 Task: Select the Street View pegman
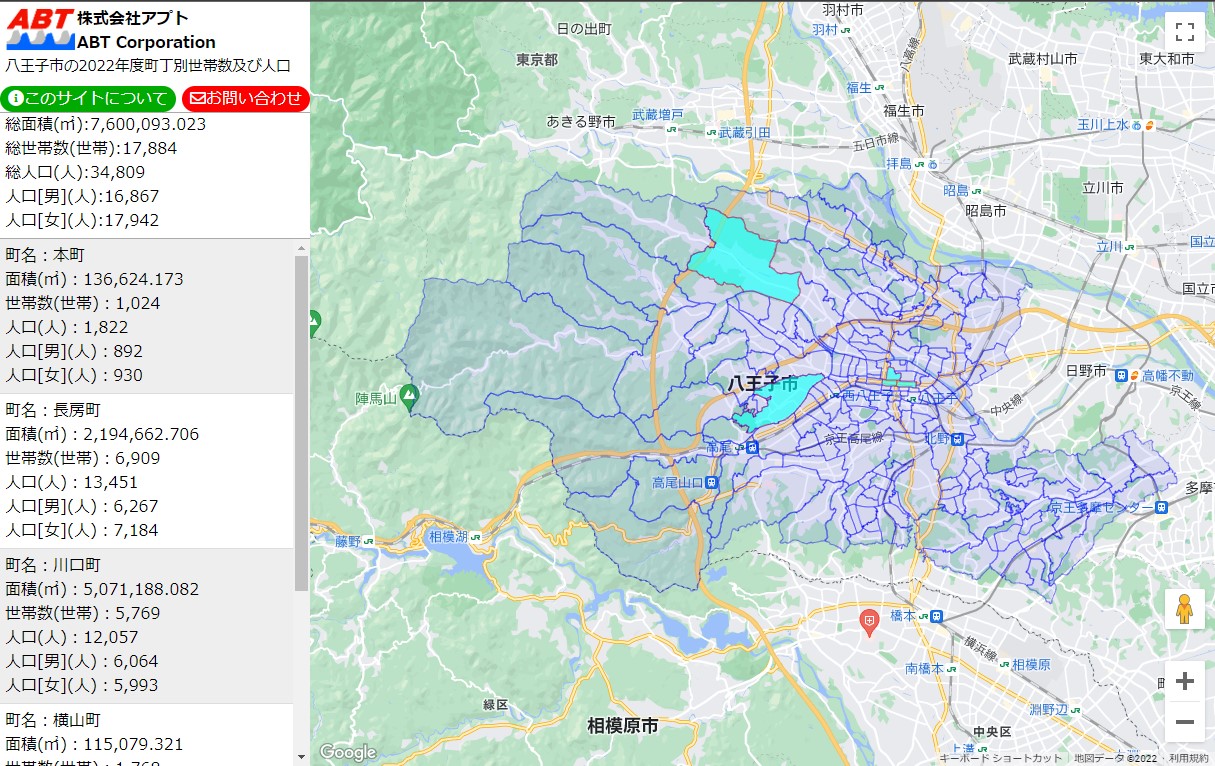point(1184,609)
